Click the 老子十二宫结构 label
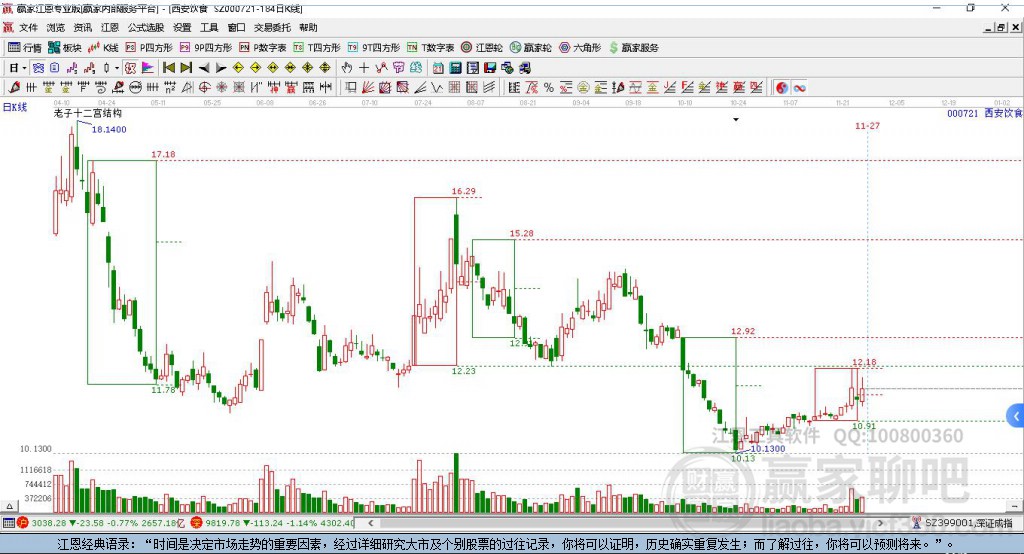Viewport: 1024px width, 554px height. click(88, 113)
